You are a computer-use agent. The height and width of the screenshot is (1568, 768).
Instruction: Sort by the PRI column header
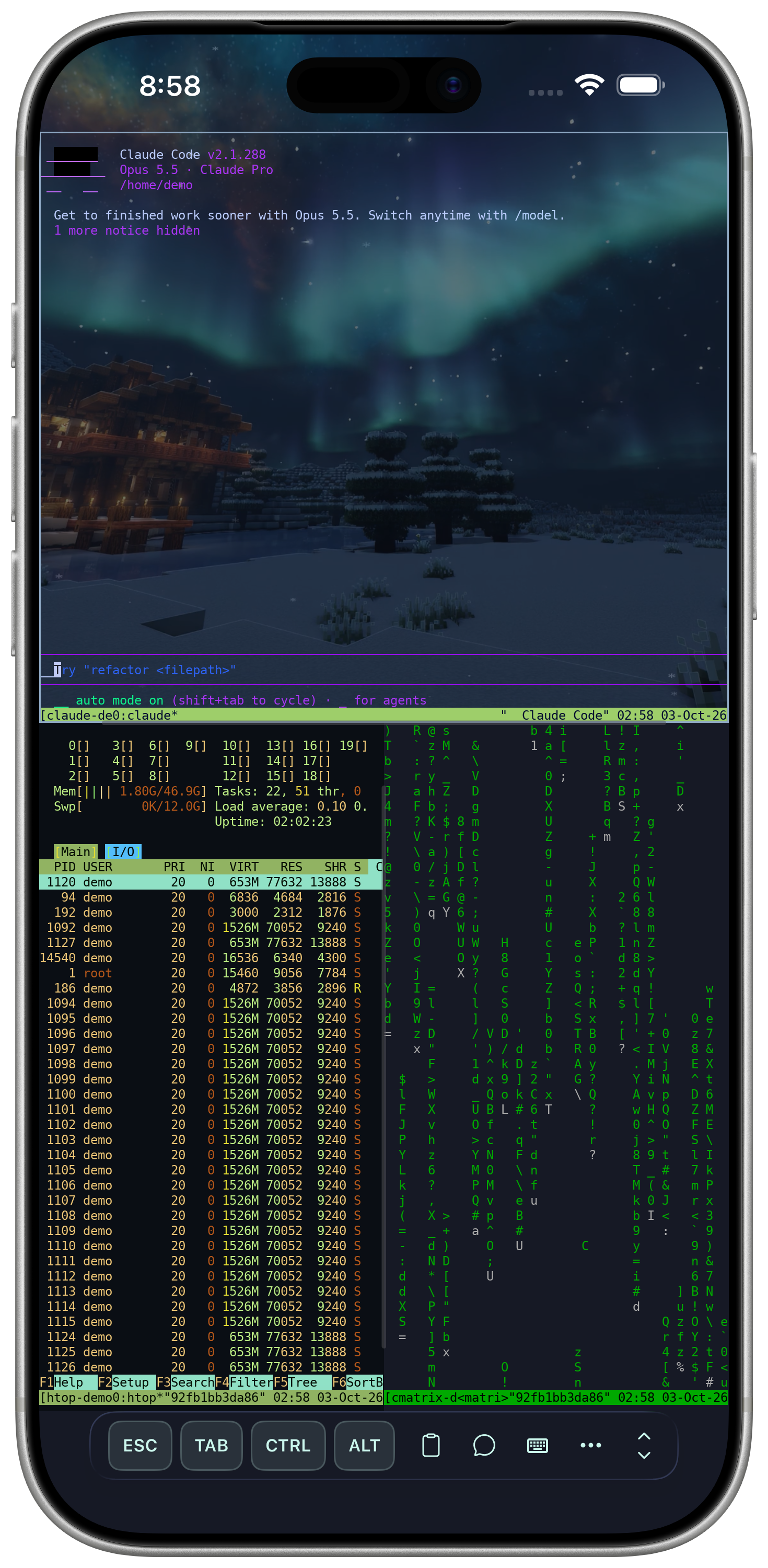coord(174,867)
